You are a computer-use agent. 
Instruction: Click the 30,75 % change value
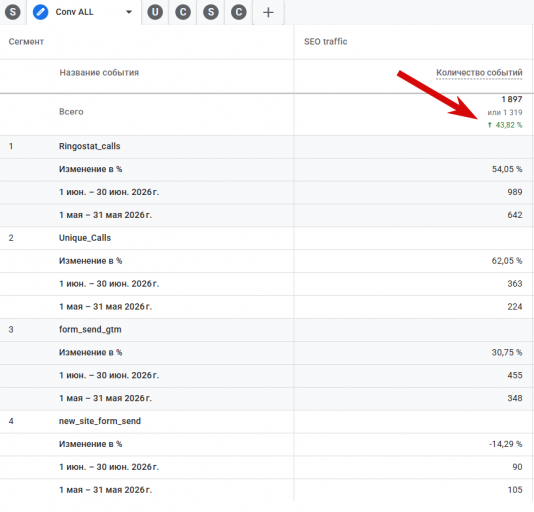(507, 353)
